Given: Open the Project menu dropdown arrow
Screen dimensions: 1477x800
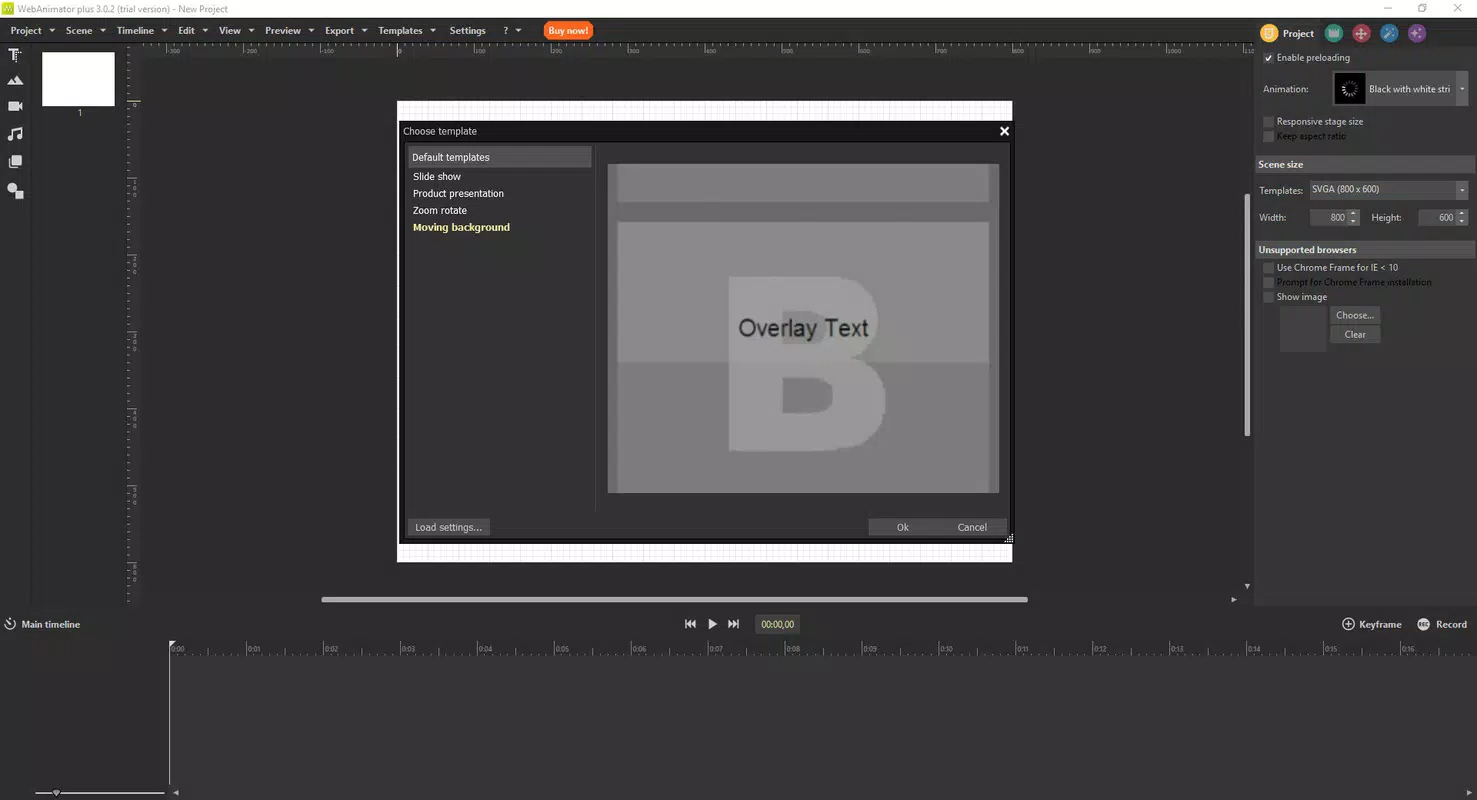Looking at the screenshot, I should click(x=52, y=31).
